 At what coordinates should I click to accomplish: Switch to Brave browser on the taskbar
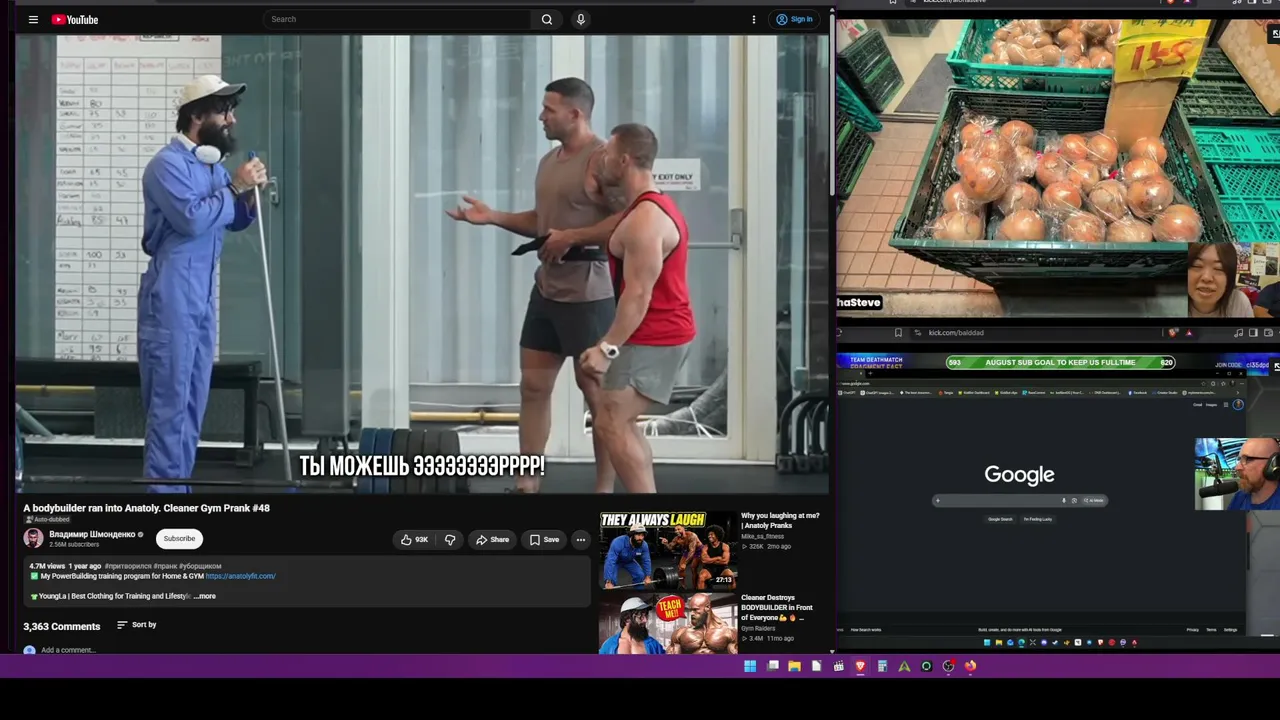860,666
